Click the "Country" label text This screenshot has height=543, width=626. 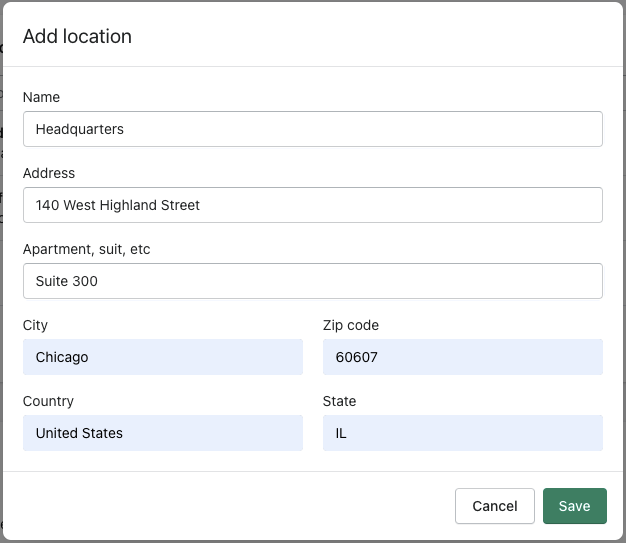pyautogui.click(x=48, y=401)
